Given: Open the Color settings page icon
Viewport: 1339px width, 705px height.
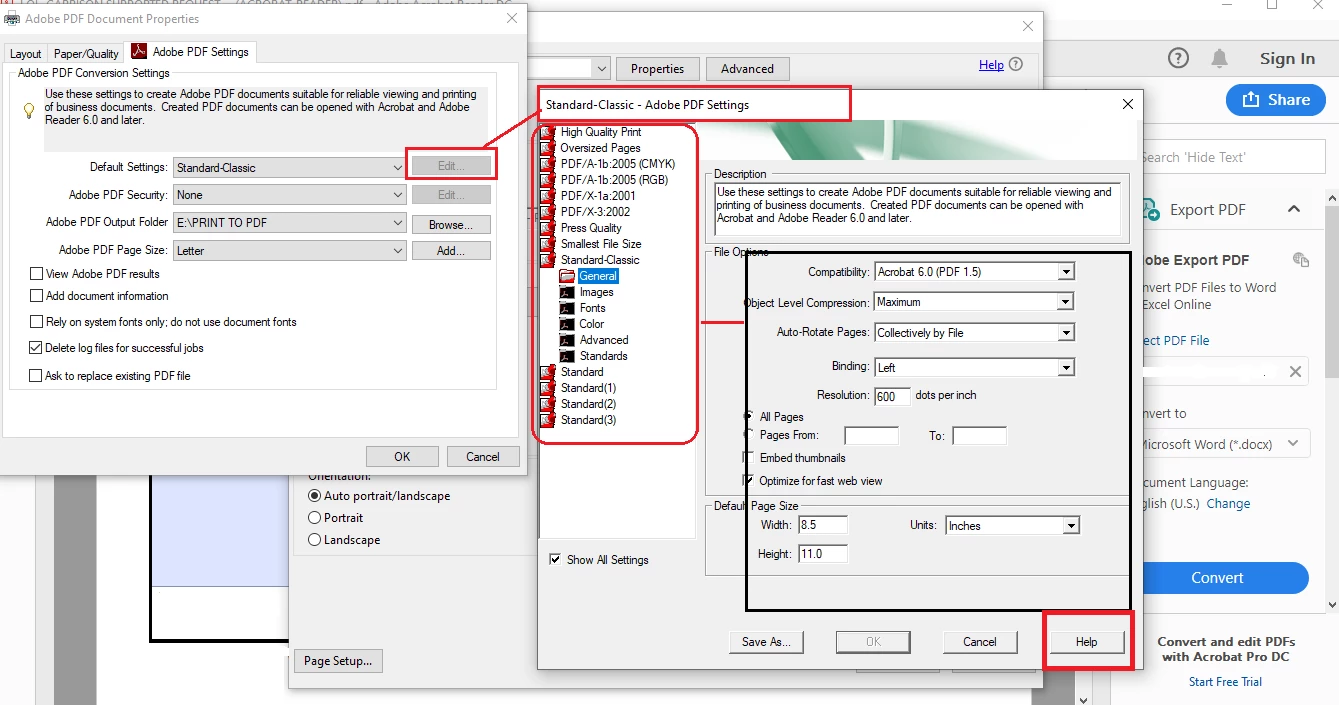Looking at the screenshot, I should 567,324.
